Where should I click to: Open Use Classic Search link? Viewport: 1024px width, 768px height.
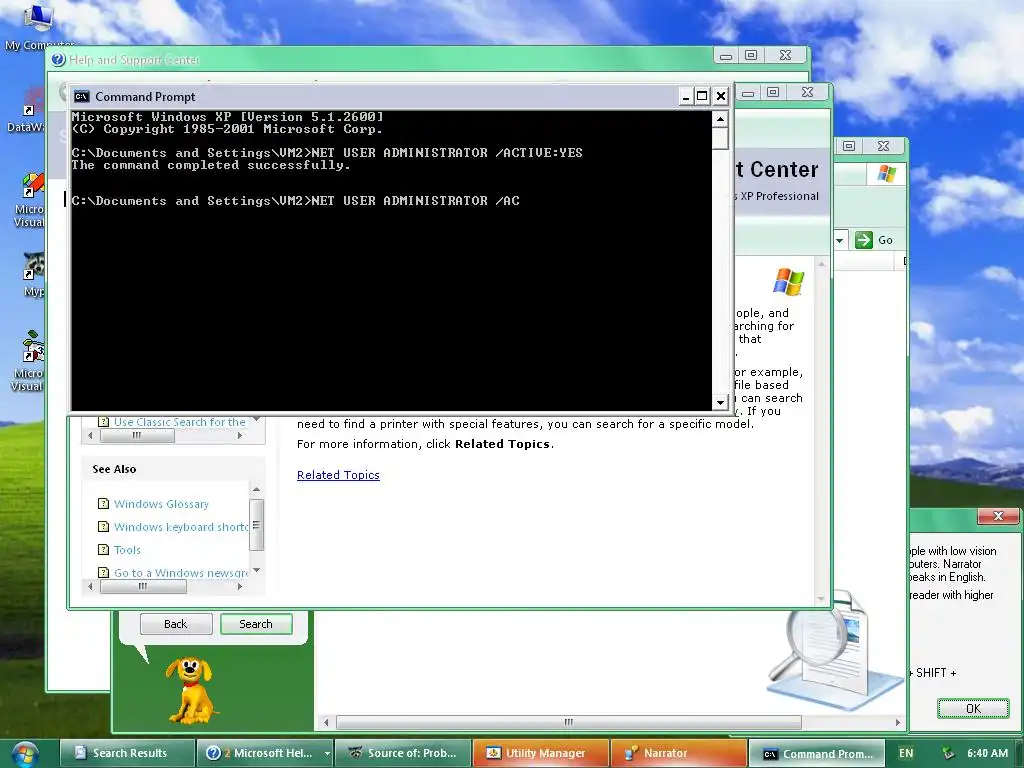click(180, 422)
